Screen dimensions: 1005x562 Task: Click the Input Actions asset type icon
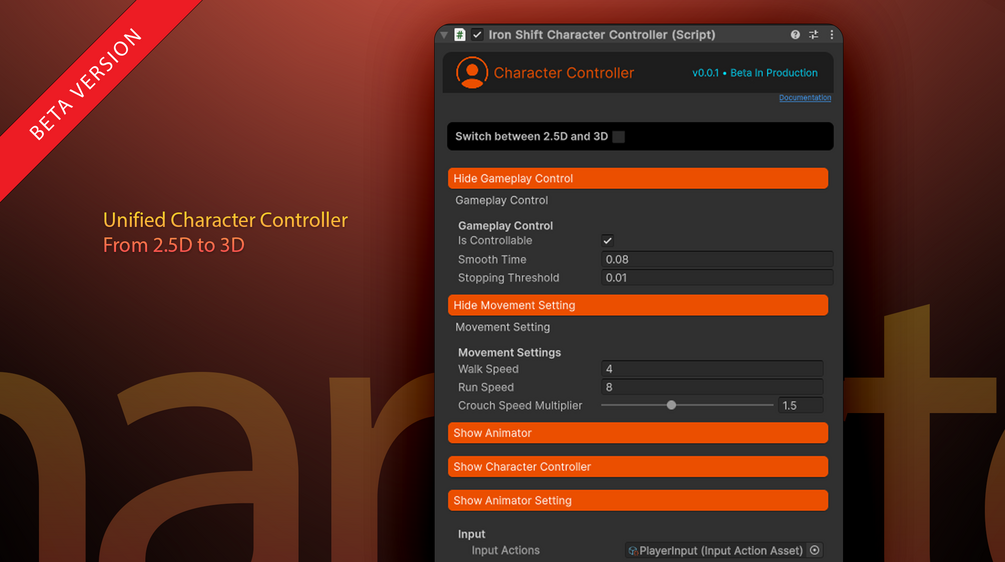point(633,551)
